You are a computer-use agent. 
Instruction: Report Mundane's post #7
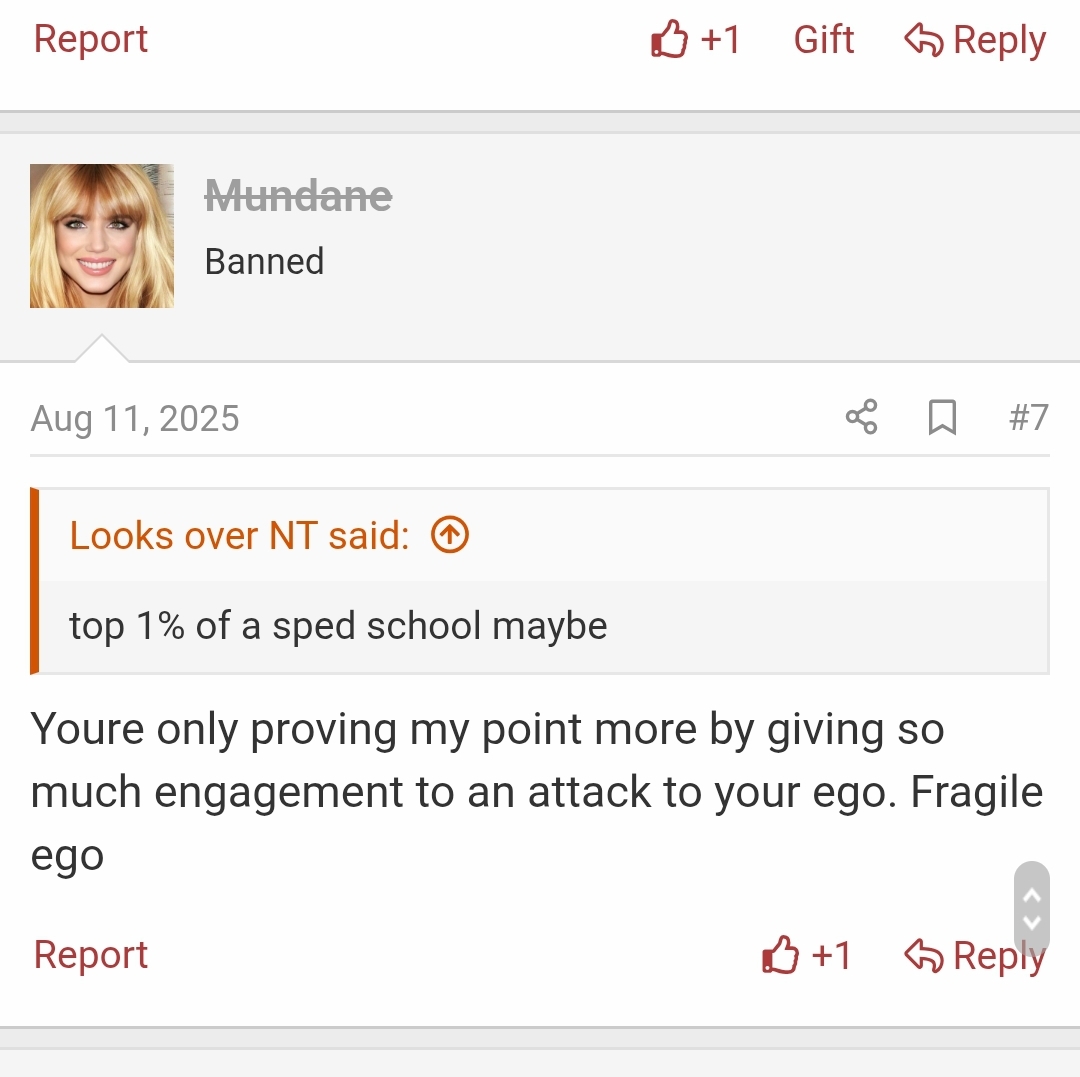coord(91,955)
